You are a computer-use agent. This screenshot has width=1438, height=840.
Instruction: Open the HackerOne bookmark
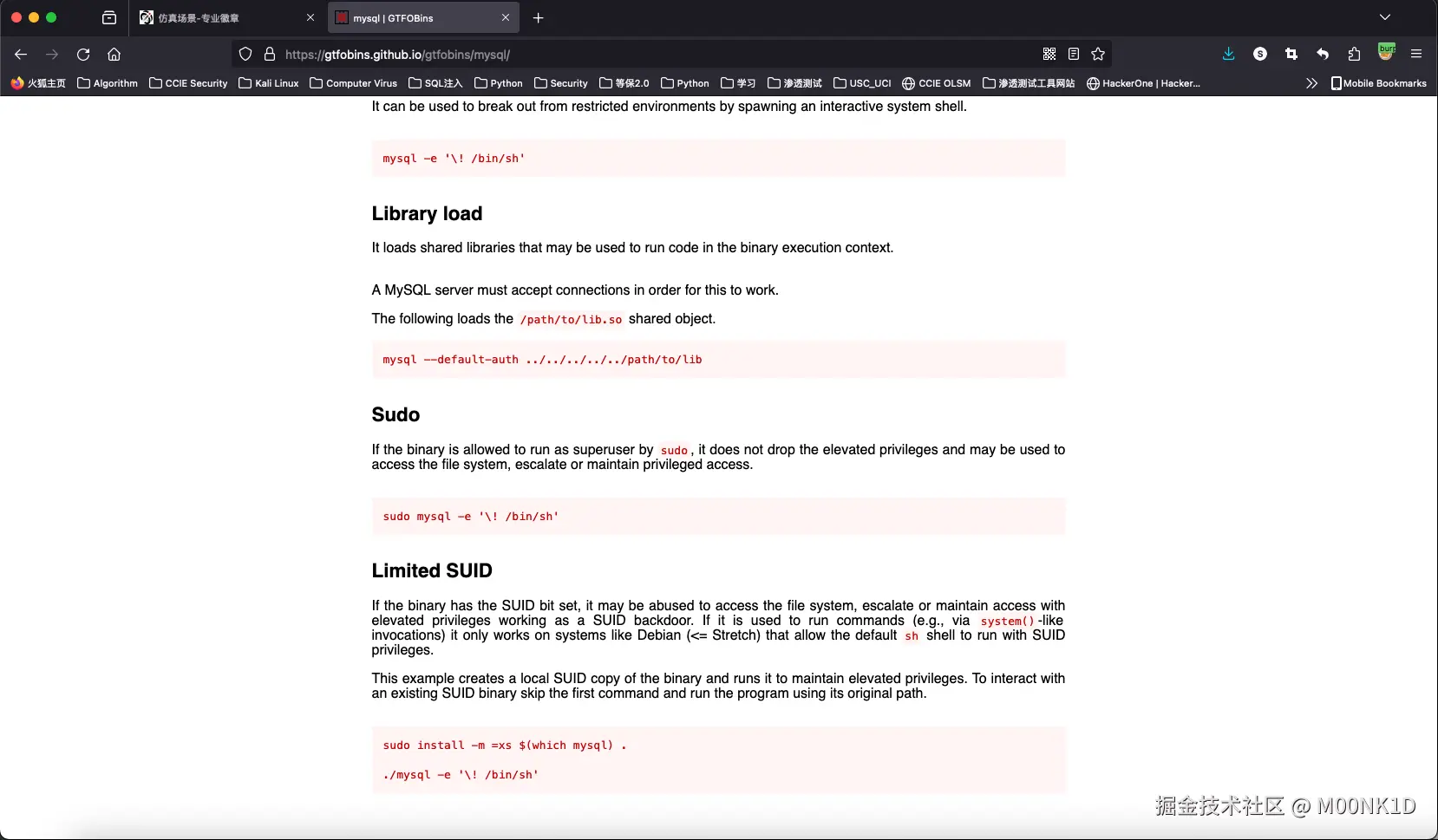1143,83
